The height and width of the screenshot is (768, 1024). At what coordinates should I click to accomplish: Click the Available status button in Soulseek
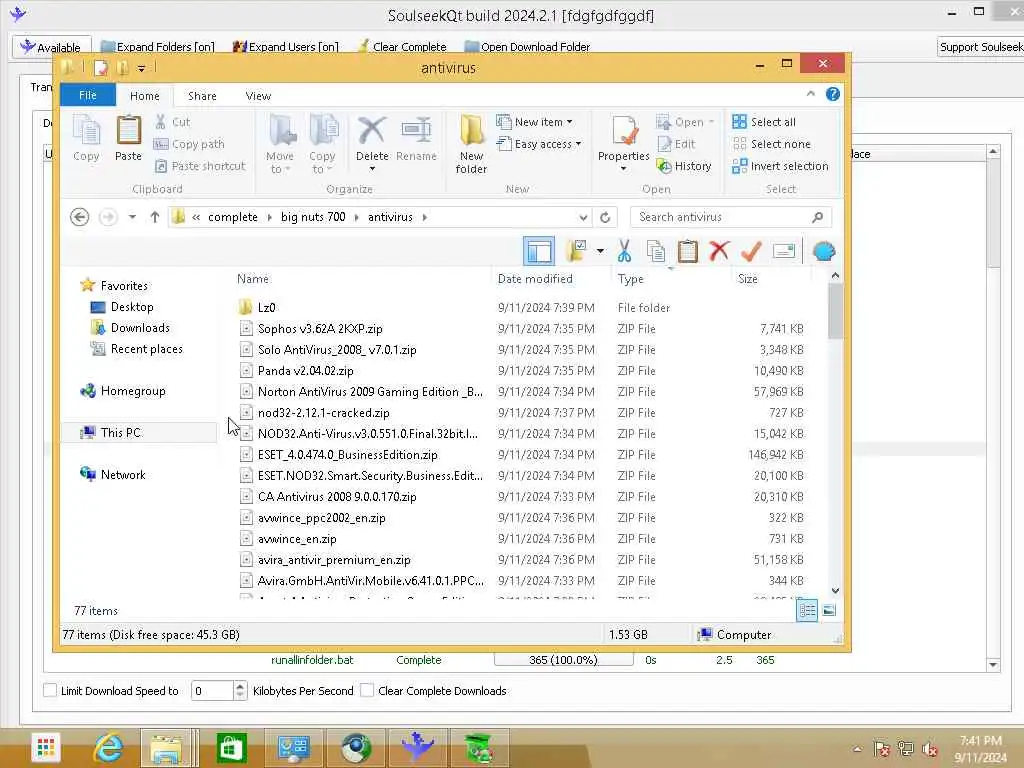[52, 47]
